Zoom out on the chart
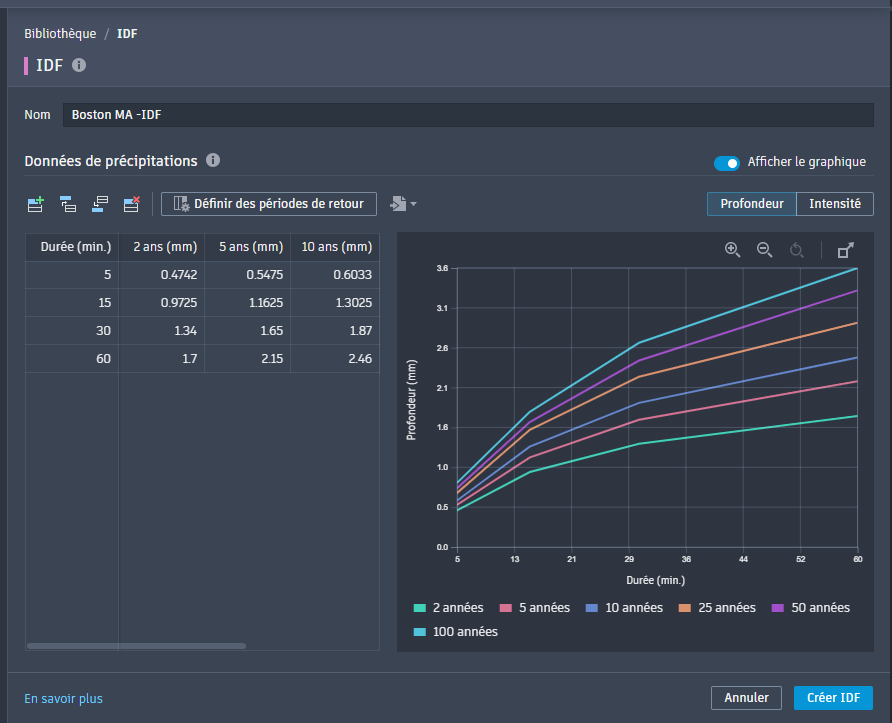 tap(764, 250)
